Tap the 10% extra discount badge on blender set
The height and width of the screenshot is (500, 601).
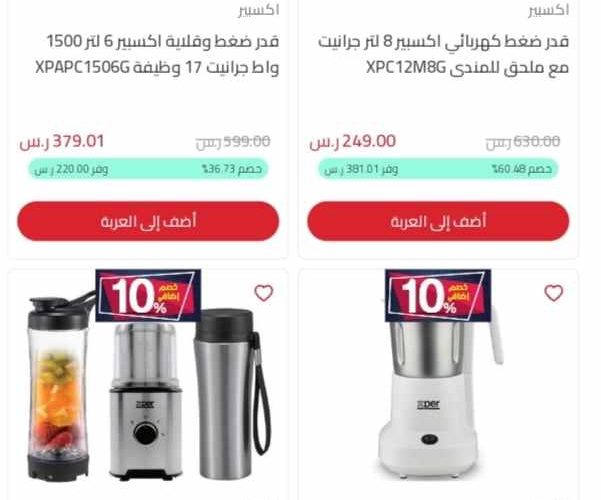[x=148, y=295]
